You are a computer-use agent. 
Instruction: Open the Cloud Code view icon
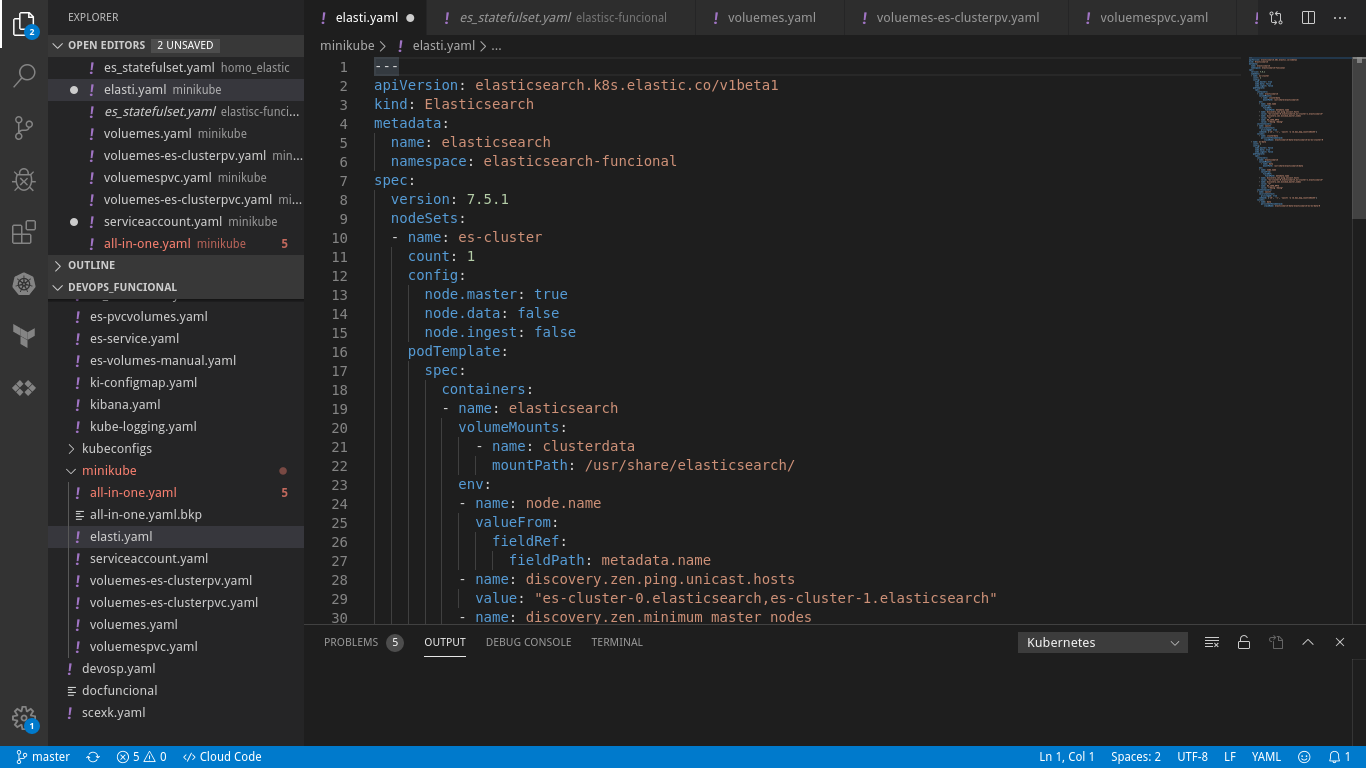(x=24, y=388)
